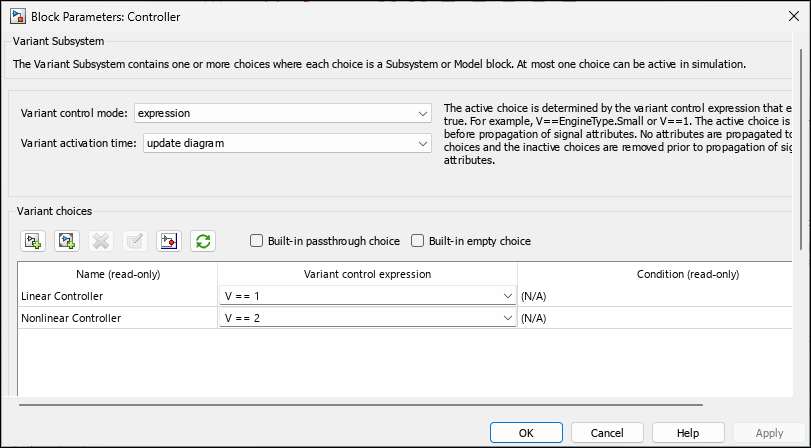Tick the Built-in empty choice checkbox
811x448 pixels.
419,241
